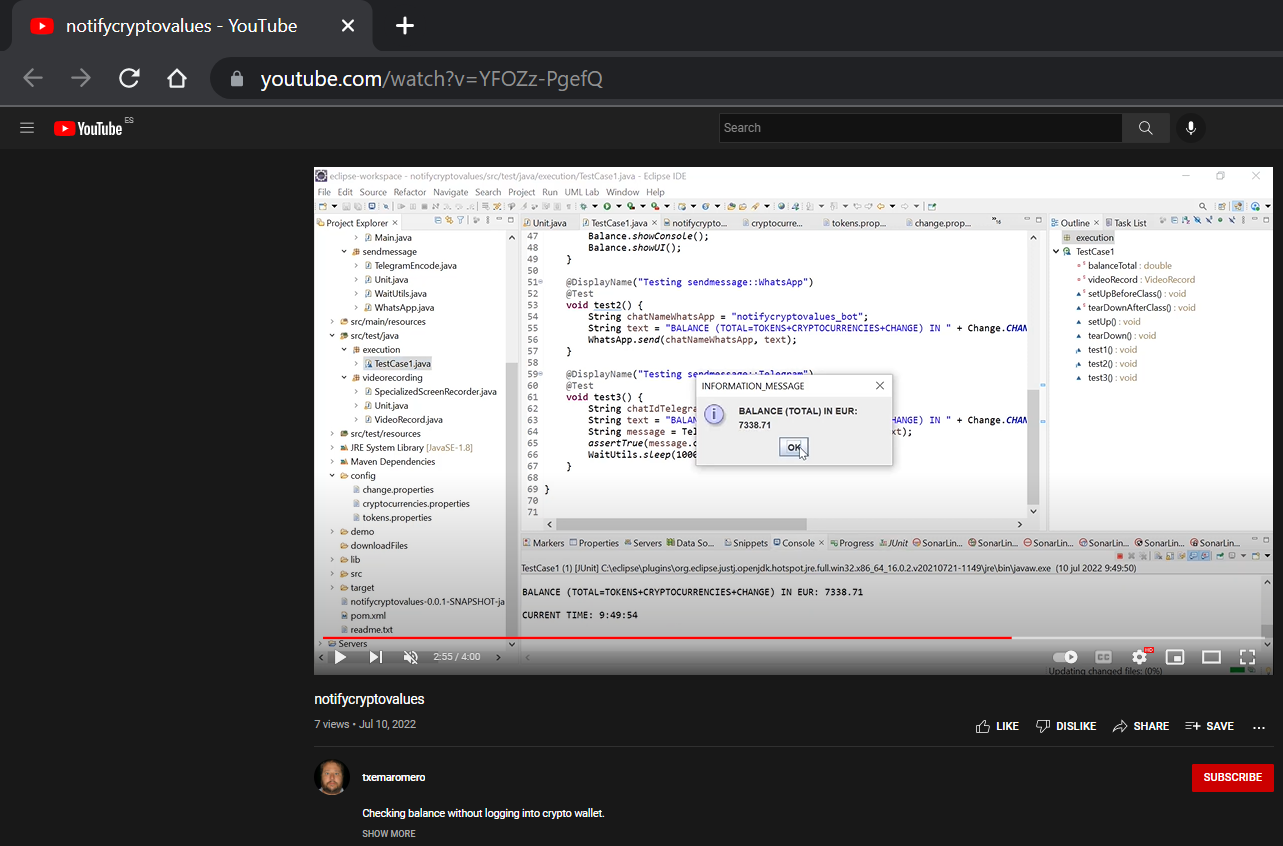Select setUpBeforeClass() in Outline
1283x846 pixels.
pyautogui.click(x=1132, y=294)
